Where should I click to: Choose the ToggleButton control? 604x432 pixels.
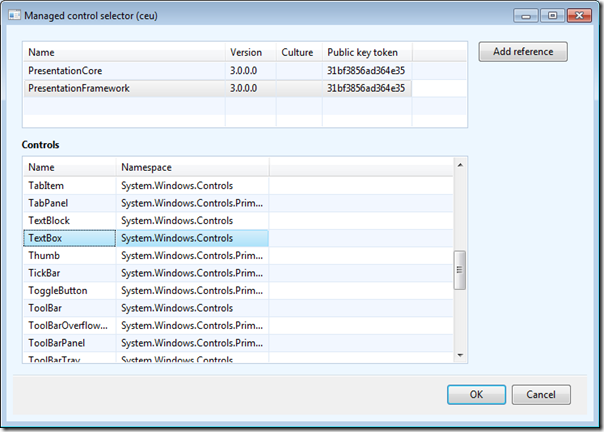[x=58, y=291]
